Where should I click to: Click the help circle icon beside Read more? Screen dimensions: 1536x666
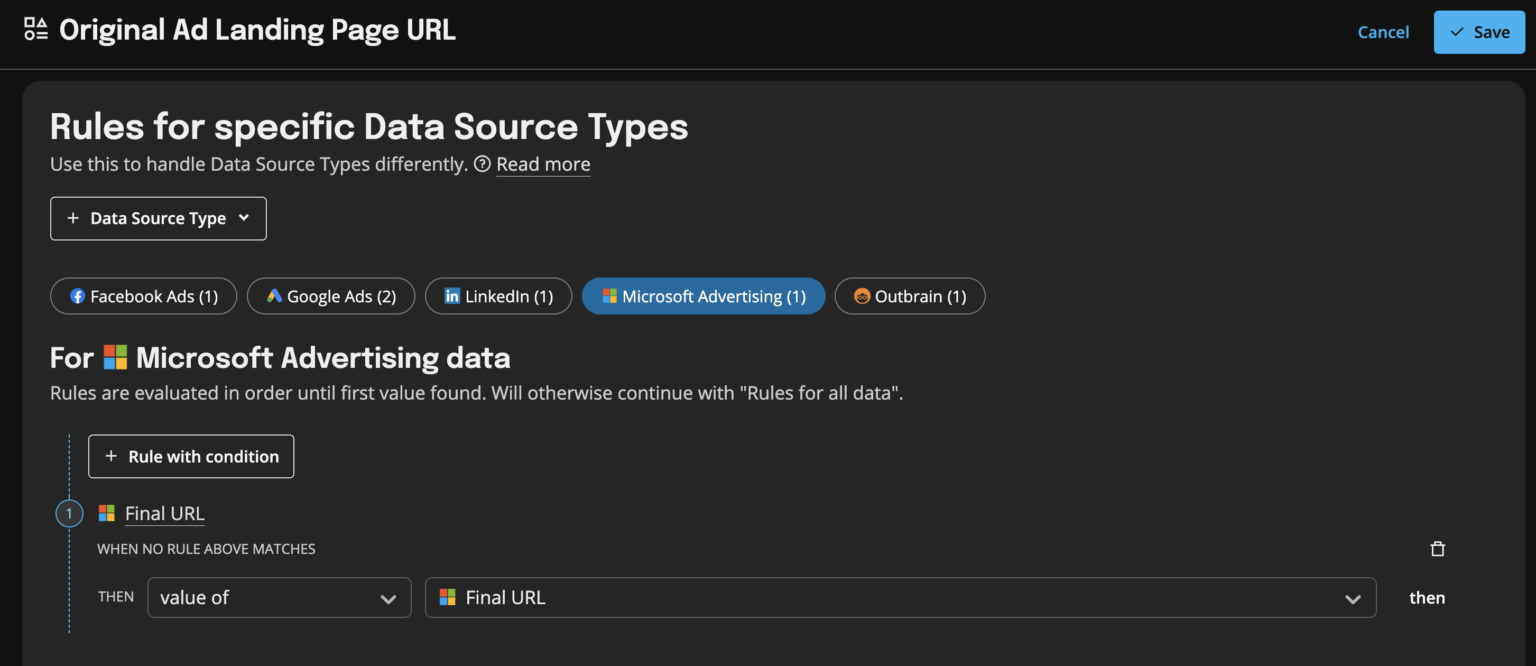[x=482, y=164]
